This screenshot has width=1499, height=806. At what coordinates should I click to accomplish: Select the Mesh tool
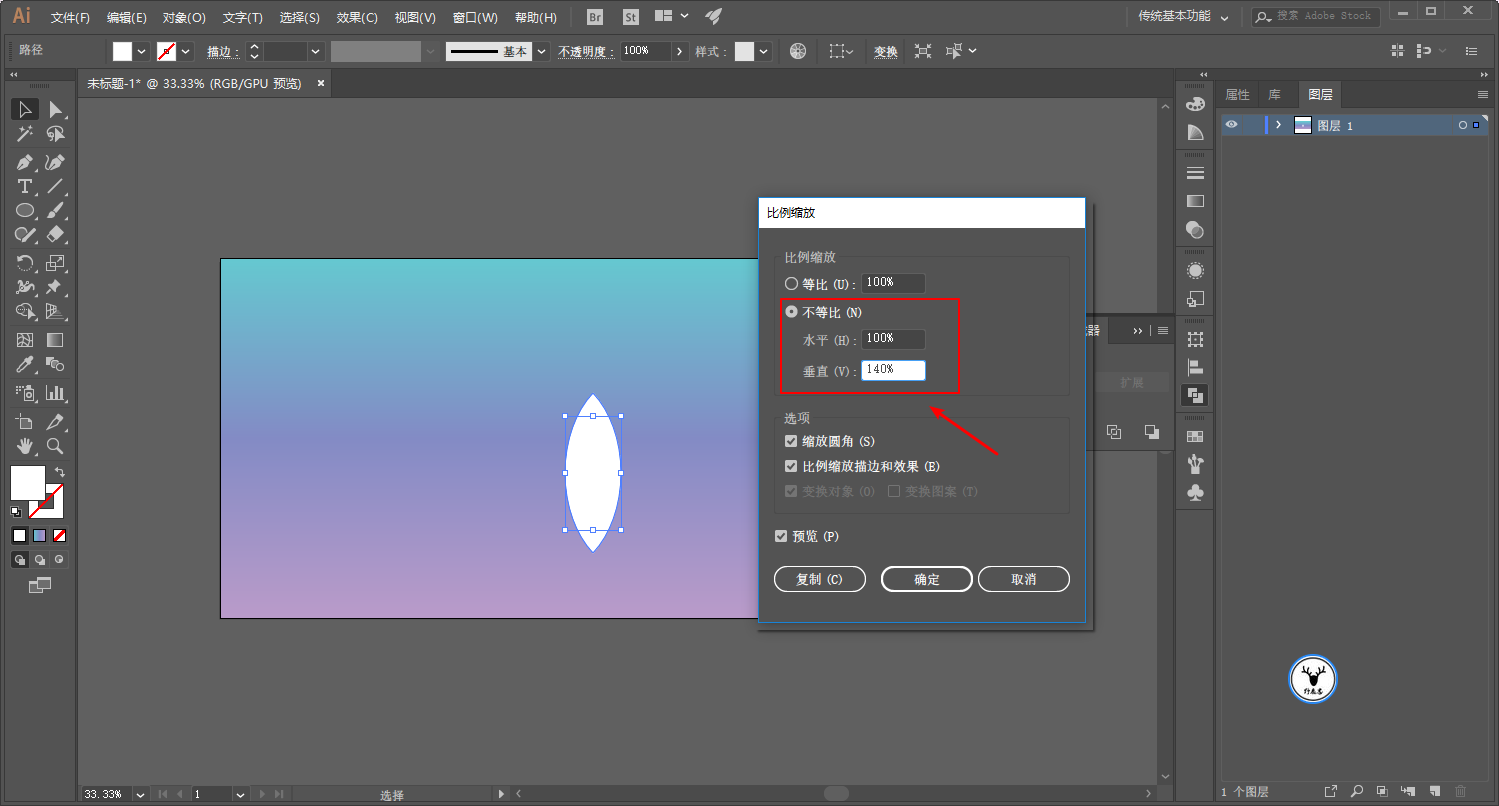[x=25, y=340]
